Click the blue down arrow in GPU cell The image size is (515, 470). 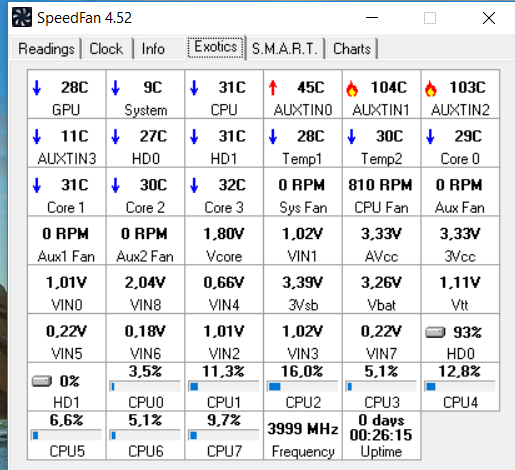(37, 88)
